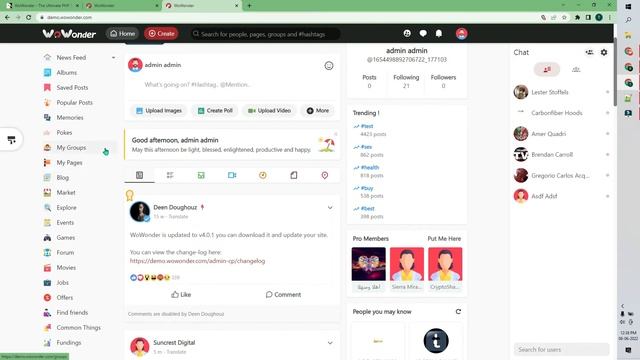This screenshot has height=360, width=640.
Task: Focus the What's going on post field
Action: coord(232,84)
